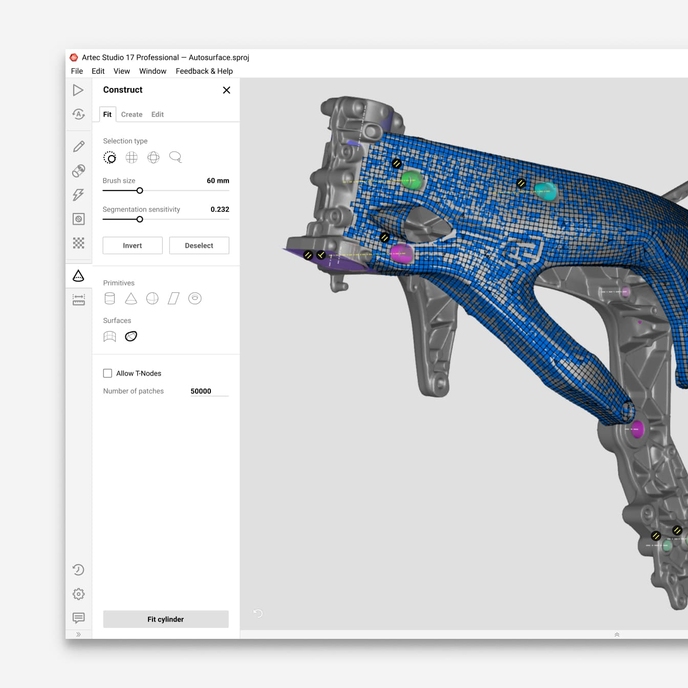Open the Window menu
The width and height of the screenshot is (688, 688).
click(x=153, y=71)
